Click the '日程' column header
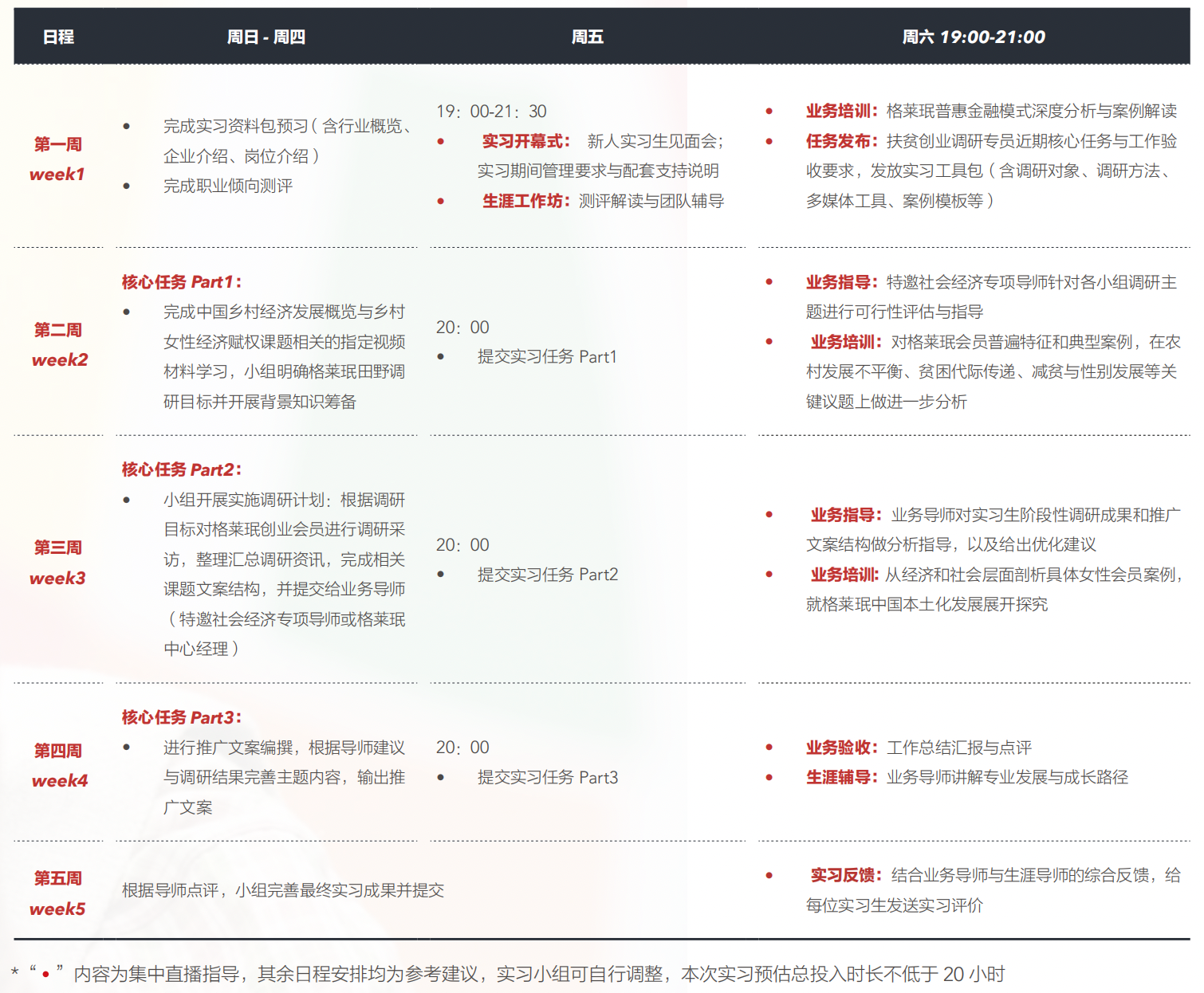Image resolution: width=1204 pixels, height=993 pixels. coord(58,37)
